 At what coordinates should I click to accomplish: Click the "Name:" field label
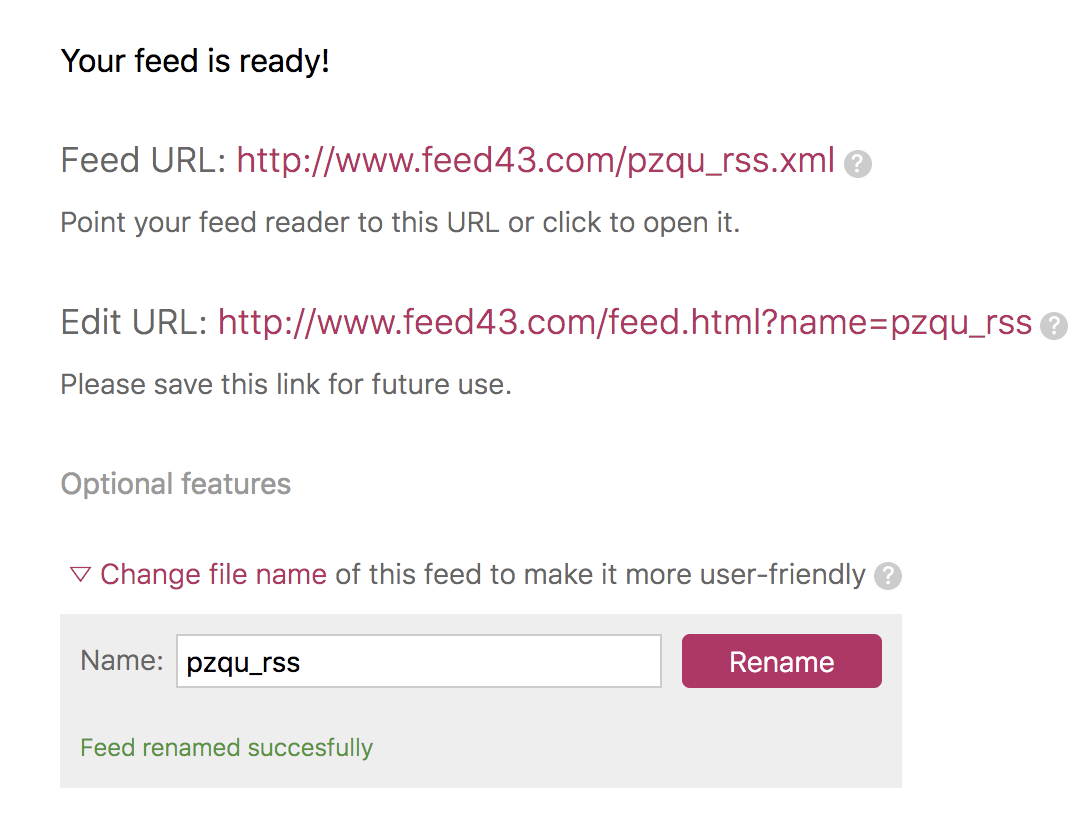click(x=121, y=661)
